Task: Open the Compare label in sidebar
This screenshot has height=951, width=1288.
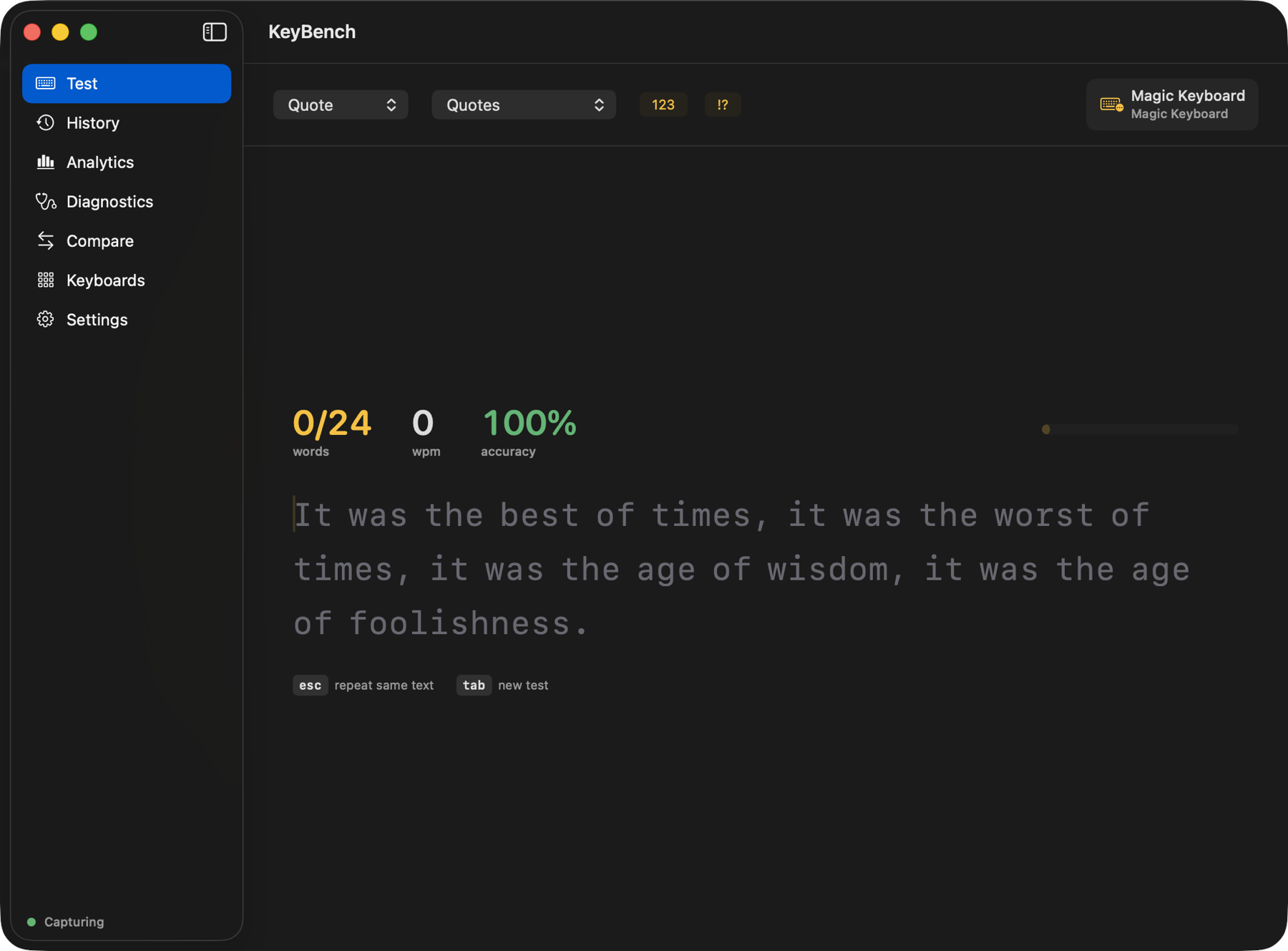Action: (100, 241)
